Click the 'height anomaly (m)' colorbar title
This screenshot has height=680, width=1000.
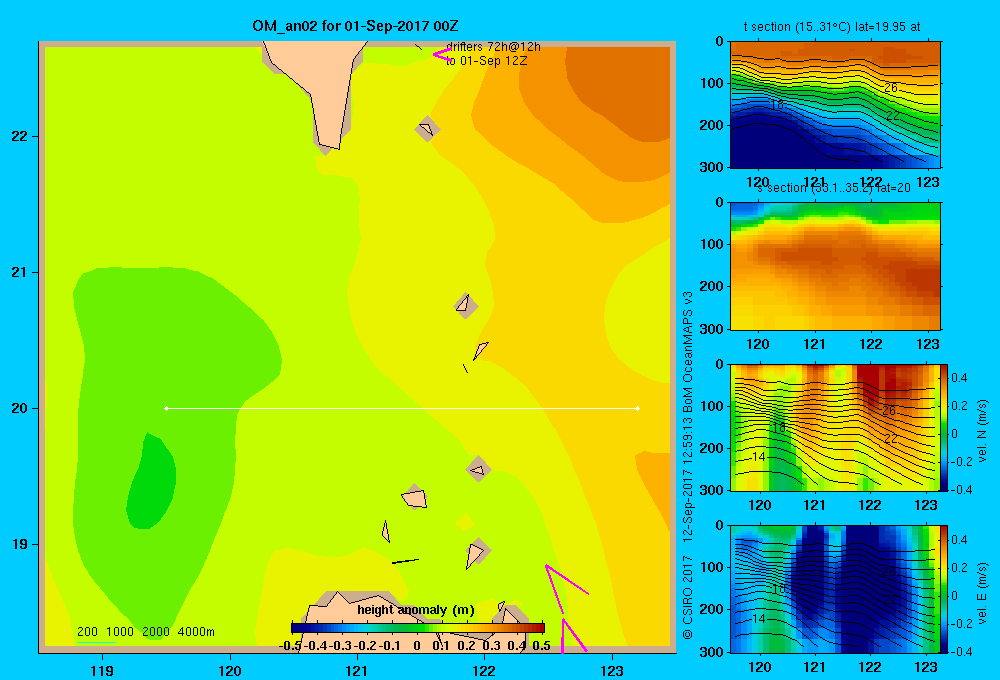(416, 610)
